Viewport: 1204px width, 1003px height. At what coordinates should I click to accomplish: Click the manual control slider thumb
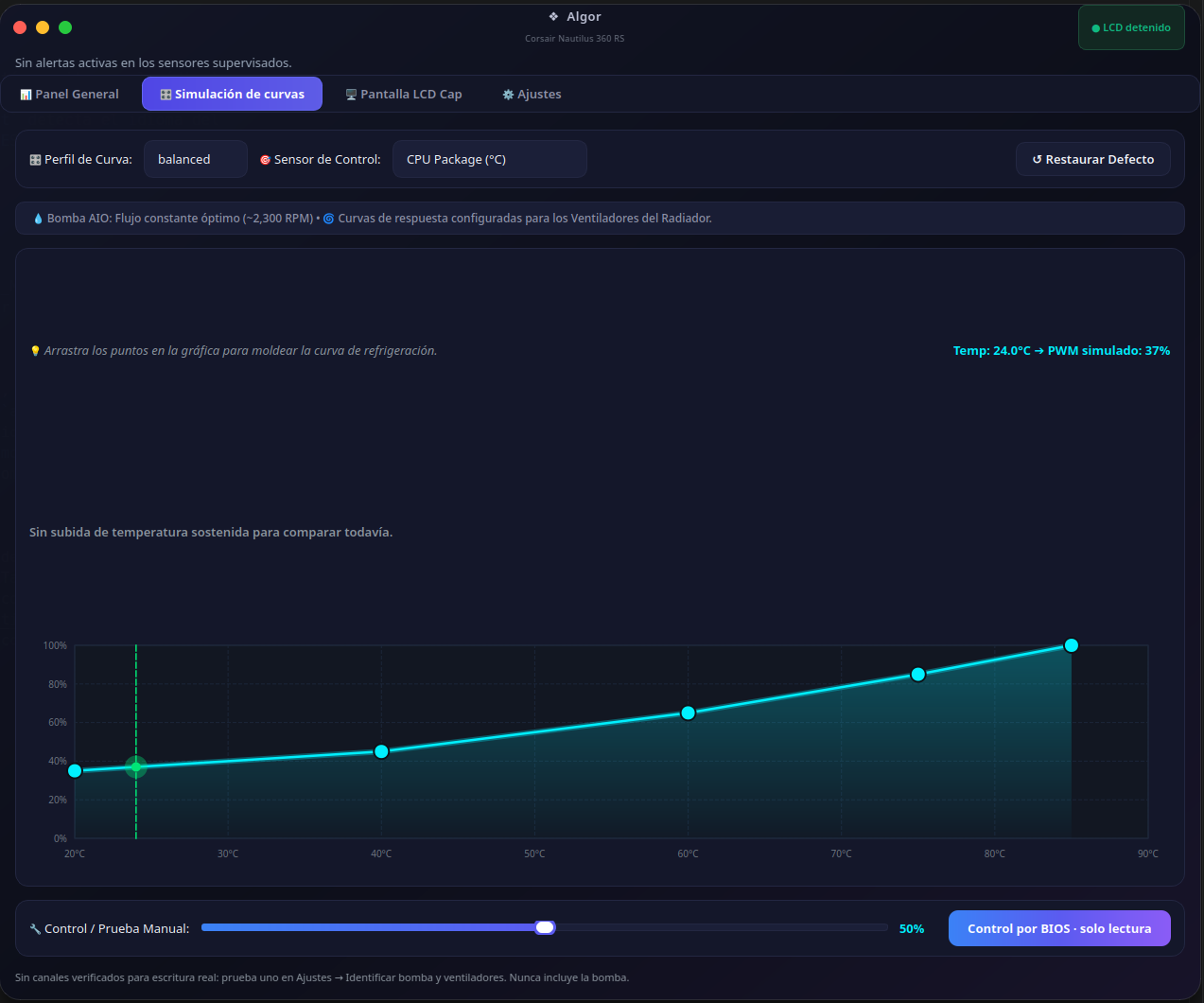pyautogui.click(x=545, y=927)
